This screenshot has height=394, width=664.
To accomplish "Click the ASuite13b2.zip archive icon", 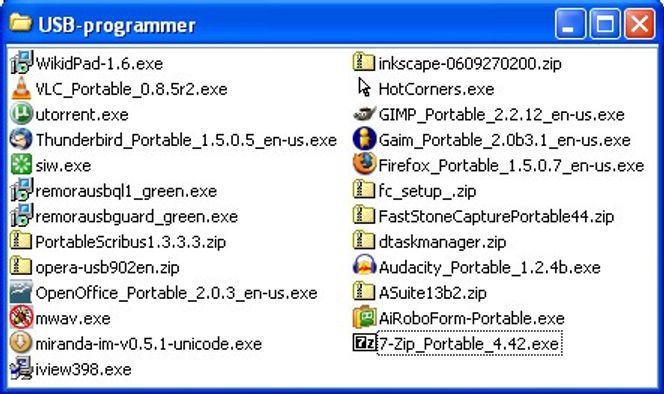I will pos(364,292).
